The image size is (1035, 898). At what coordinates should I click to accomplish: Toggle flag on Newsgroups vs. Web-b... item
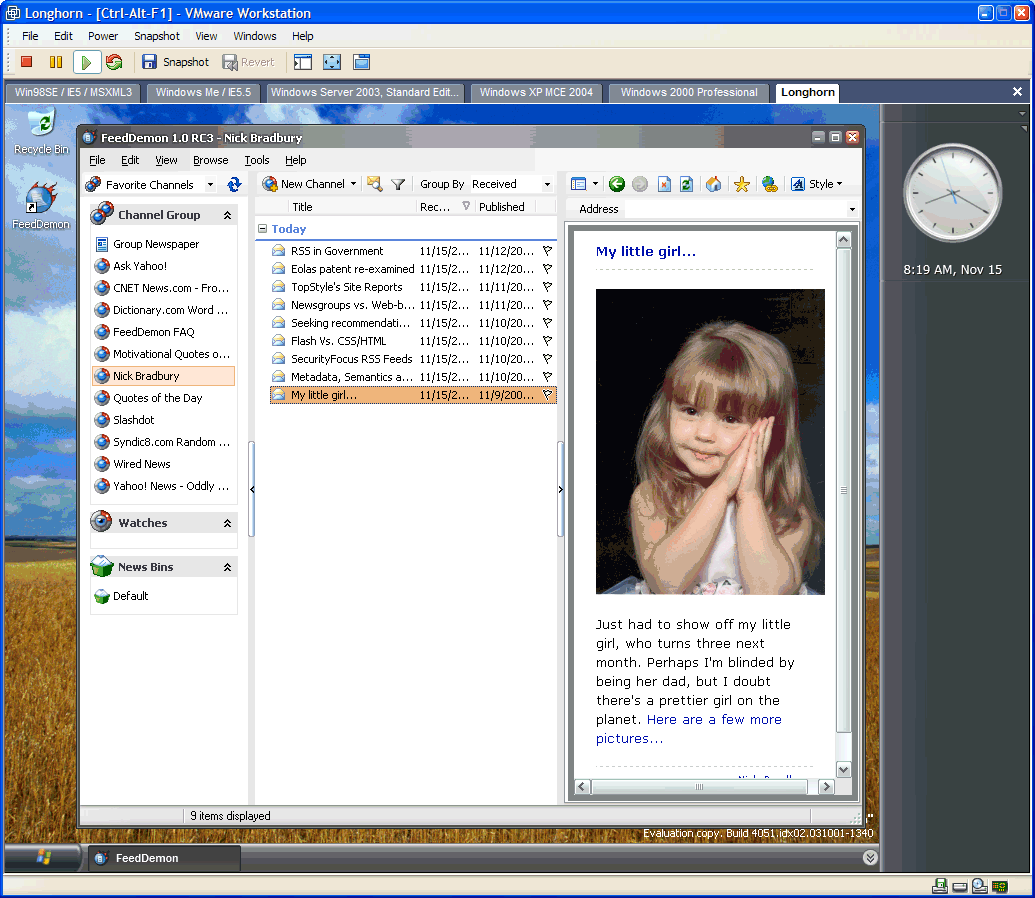(x=547, y=305)
